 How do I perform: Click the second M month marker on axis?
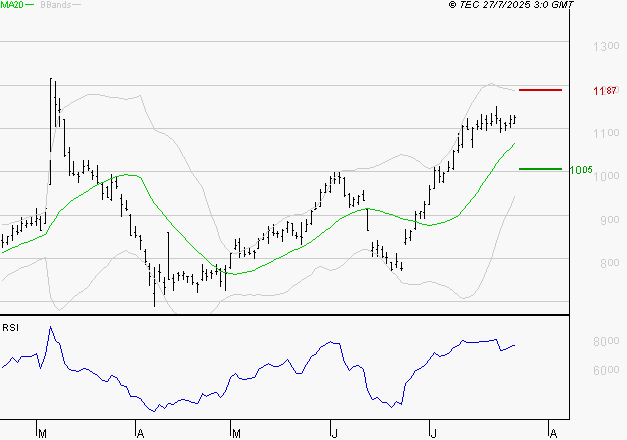[236, 434]
